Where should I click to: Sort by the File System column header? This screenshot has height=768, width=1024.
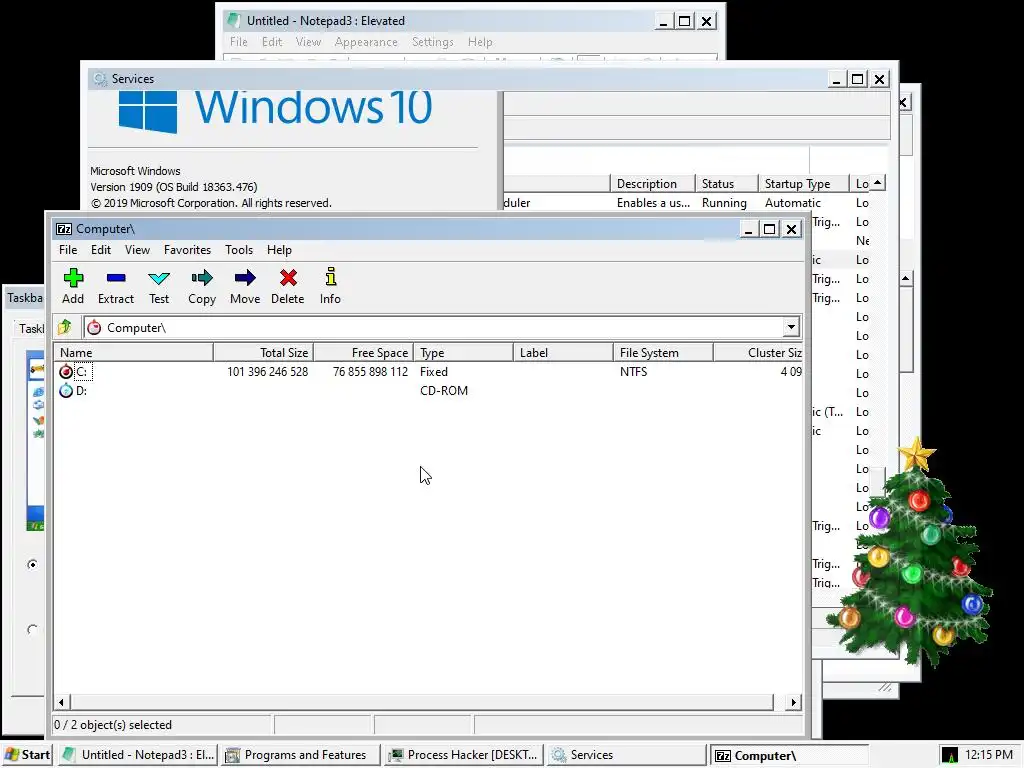(x=663, y=353)
